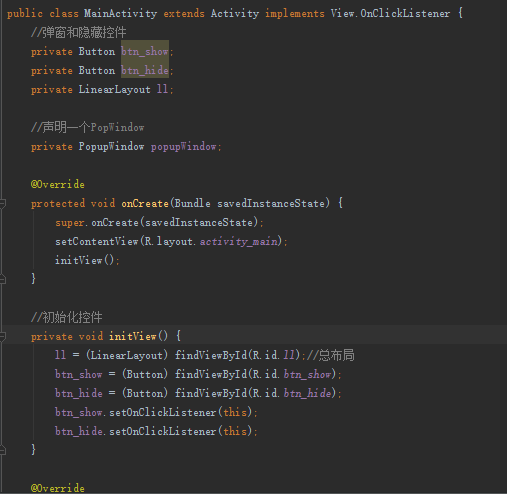
Task: Click 'this' argument in btn_hide.setOnClickListener
Action: pyautogui.click(x=235, y=432)
